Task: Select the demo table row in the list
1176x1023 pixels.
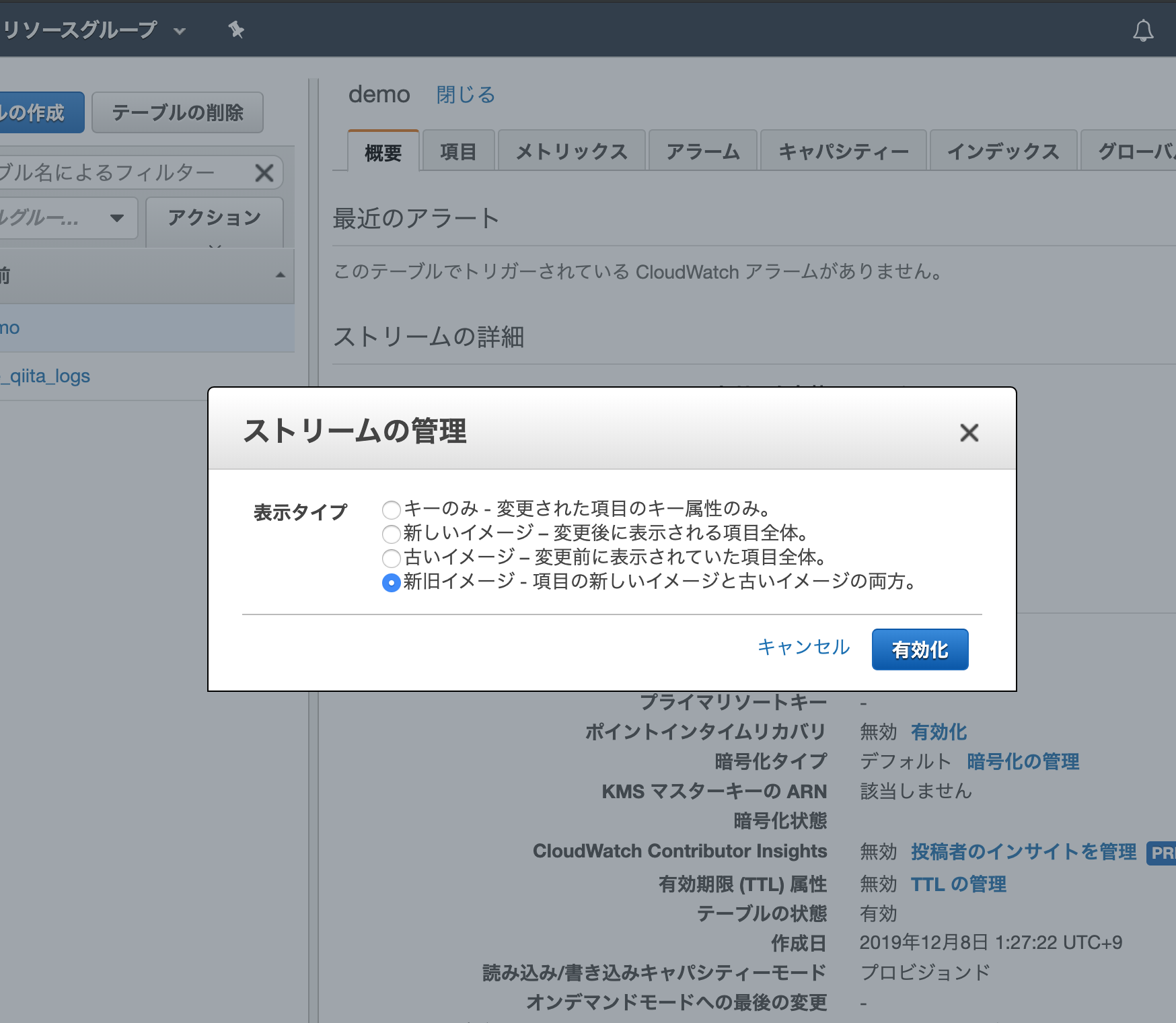Action: point(147,328)
